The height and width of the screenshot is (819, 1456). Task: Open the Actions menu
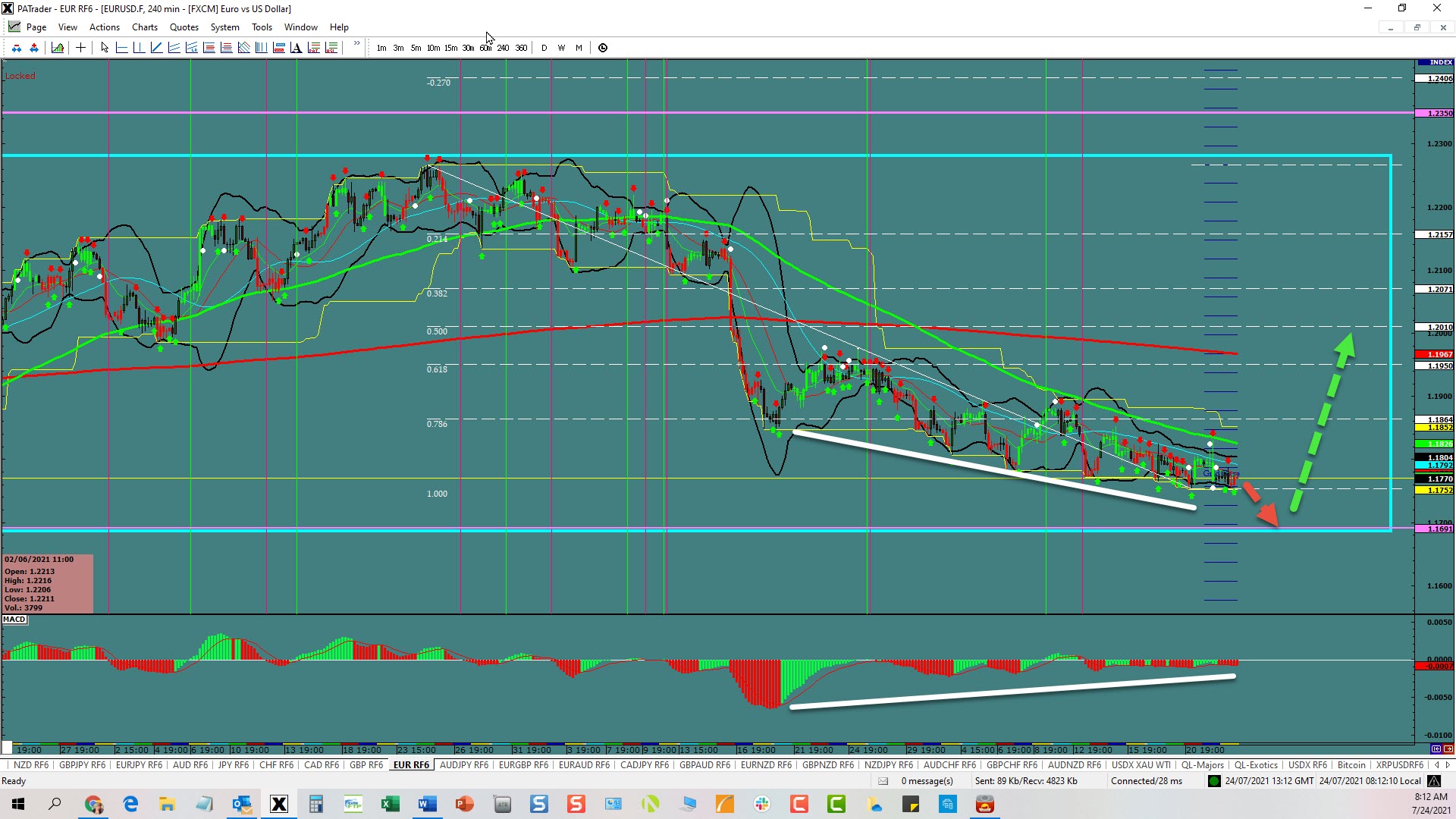105,27
